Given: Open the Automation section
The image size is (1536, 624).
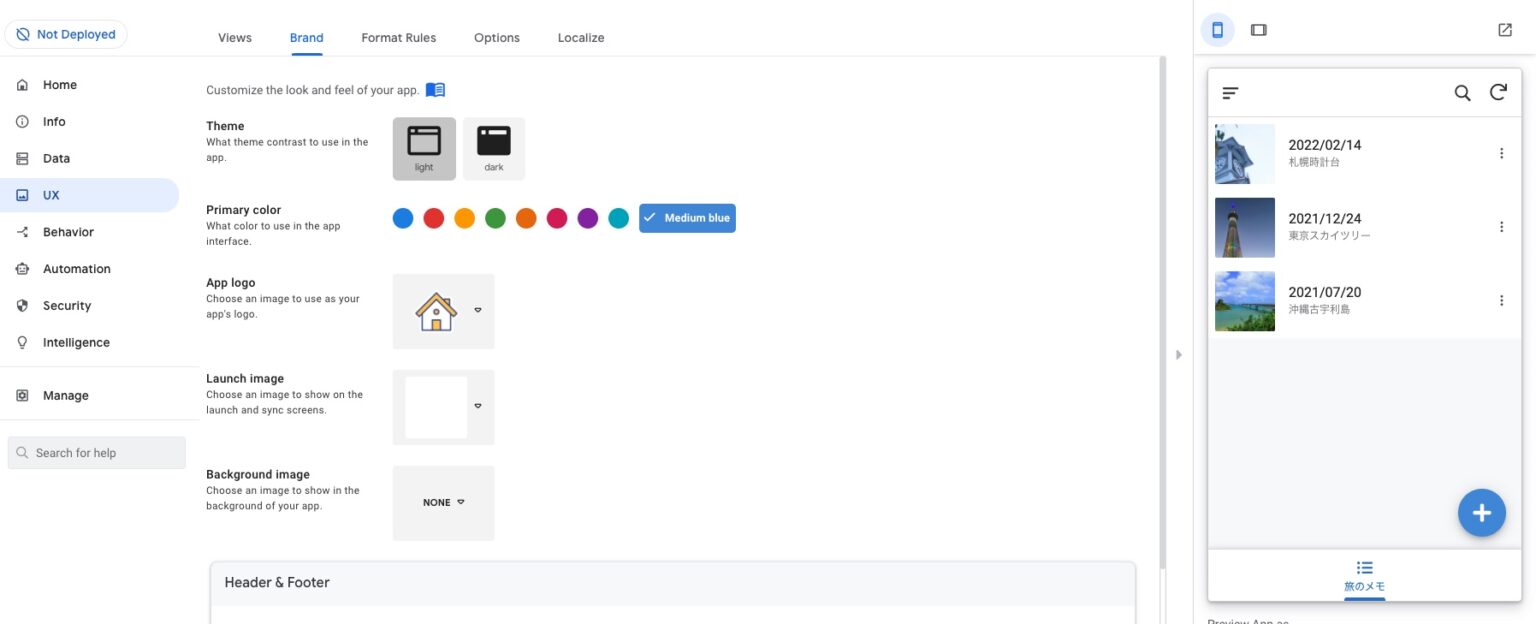Looking at the screenshot, I should pos(75,268).
